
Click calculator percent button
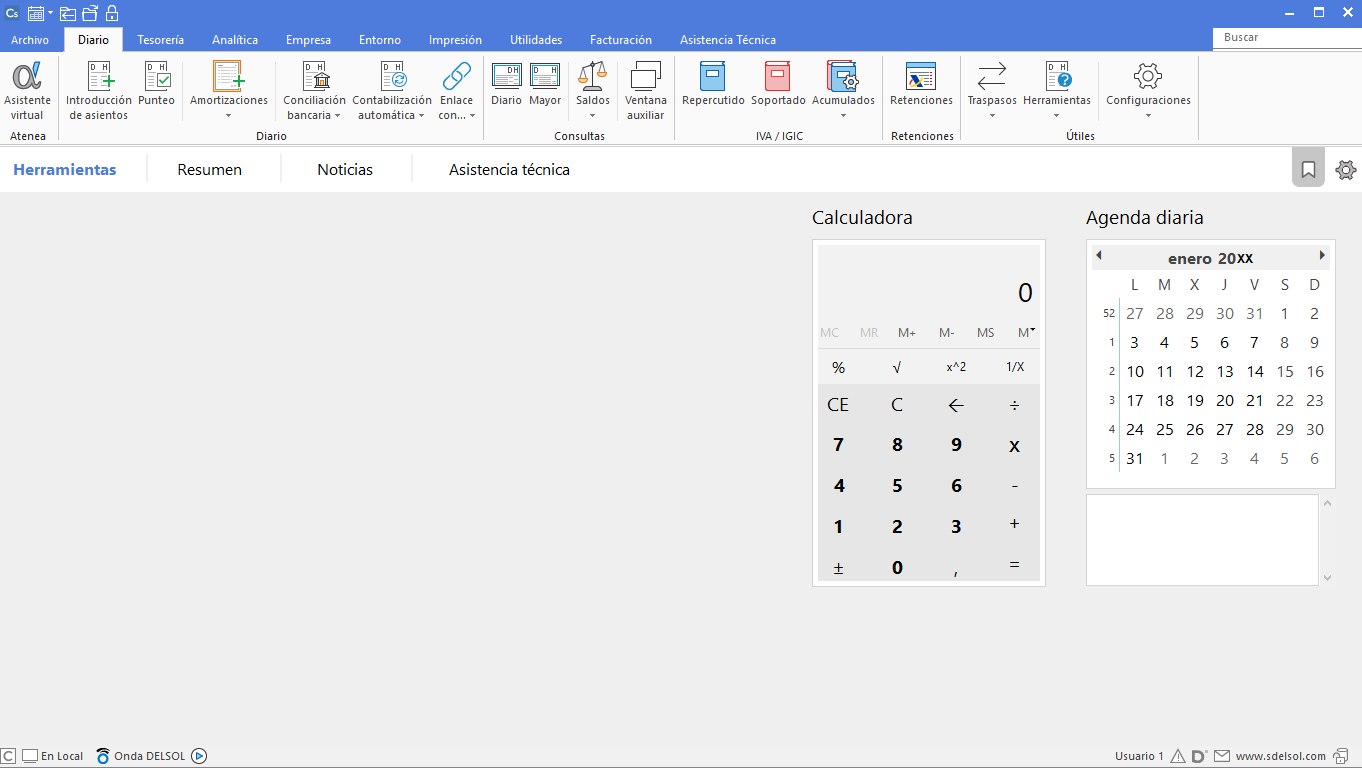[x=838, y=367]
